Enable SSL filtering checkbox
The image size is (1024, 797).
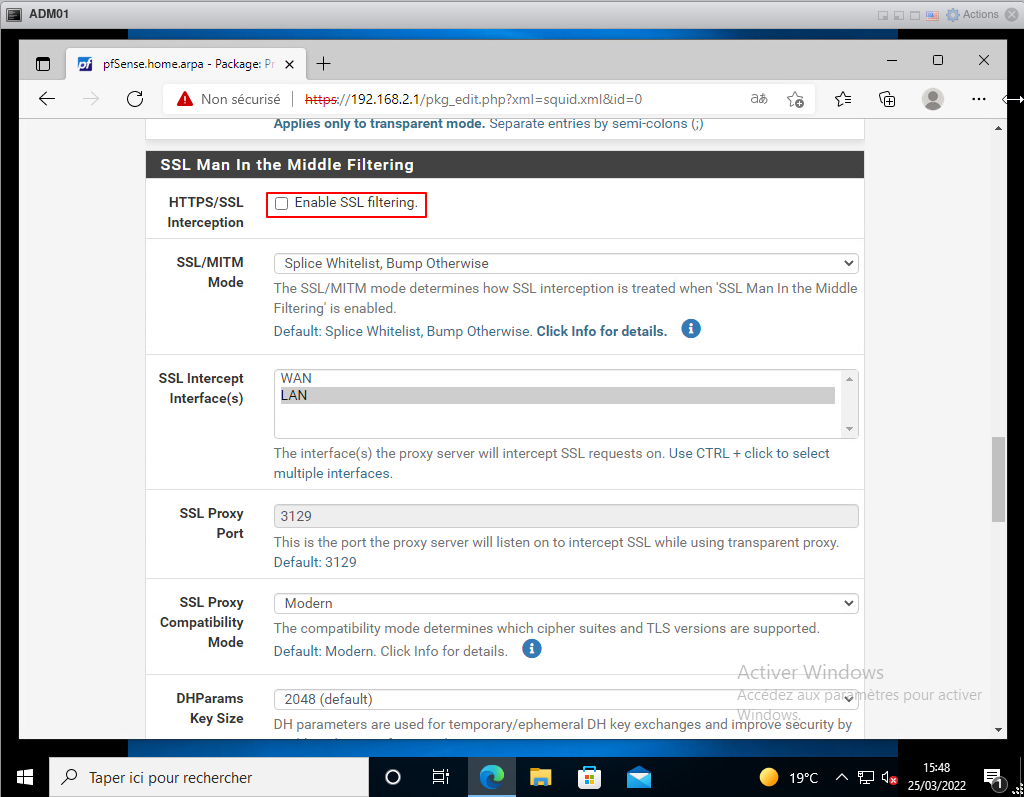(x=282, y=204)
